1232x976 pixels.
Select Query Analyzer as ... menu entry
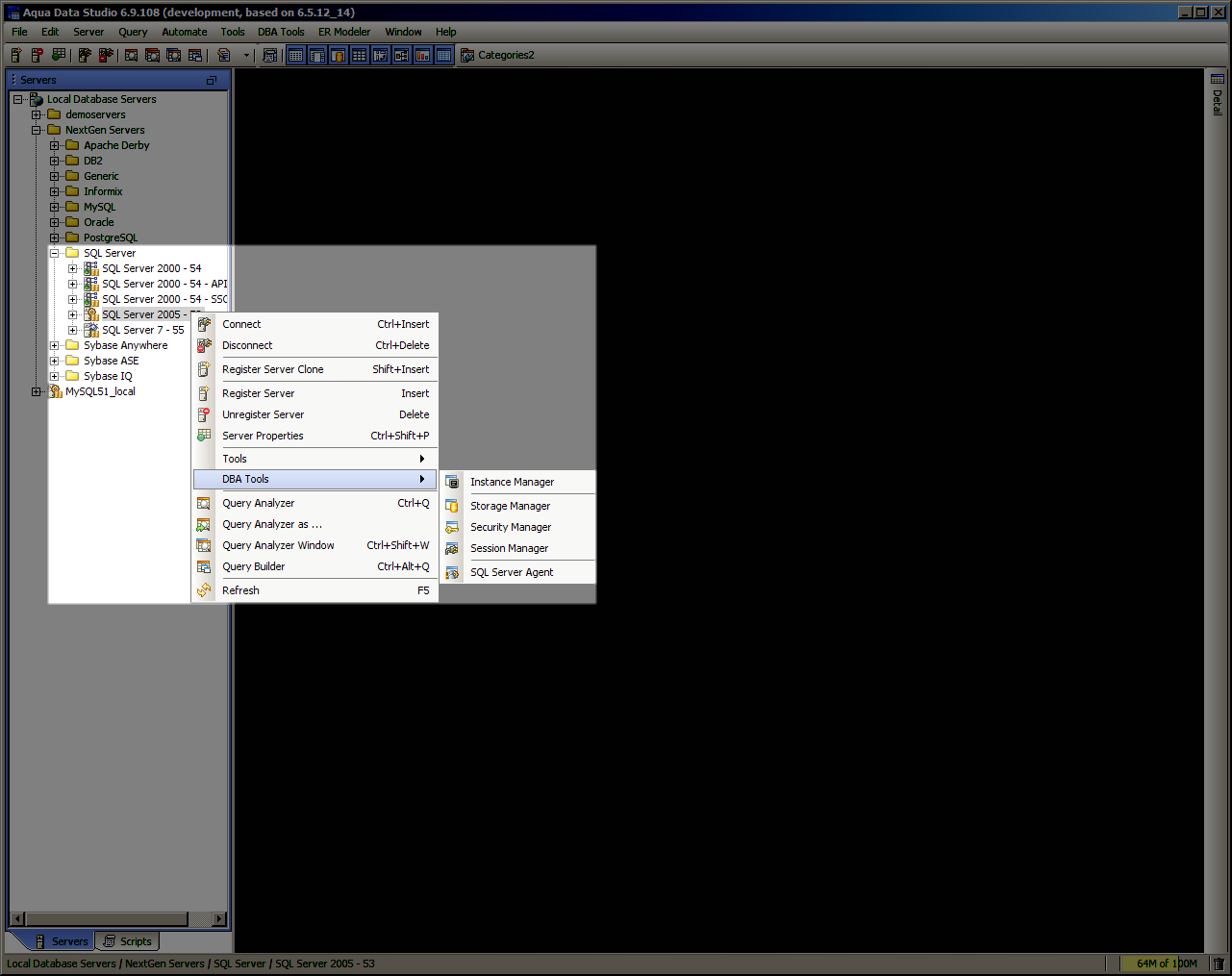(315, 524)
